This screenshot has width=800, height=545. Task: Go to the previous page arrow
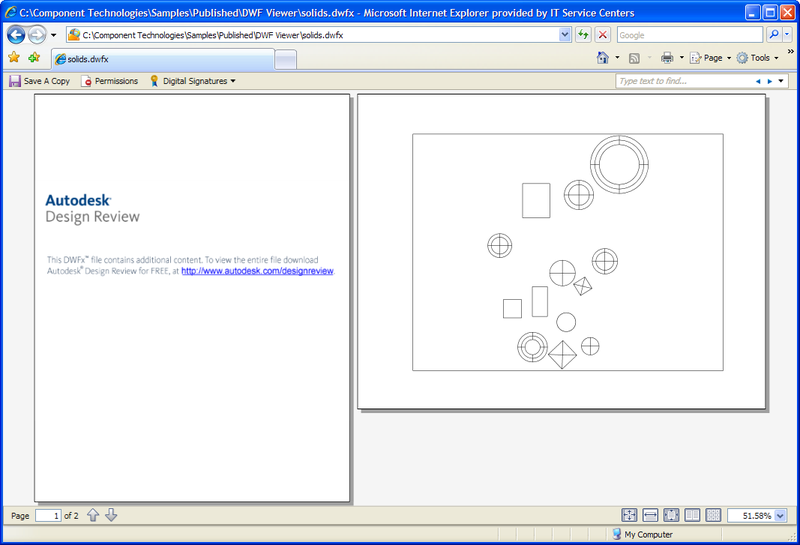tap(93, 515)
